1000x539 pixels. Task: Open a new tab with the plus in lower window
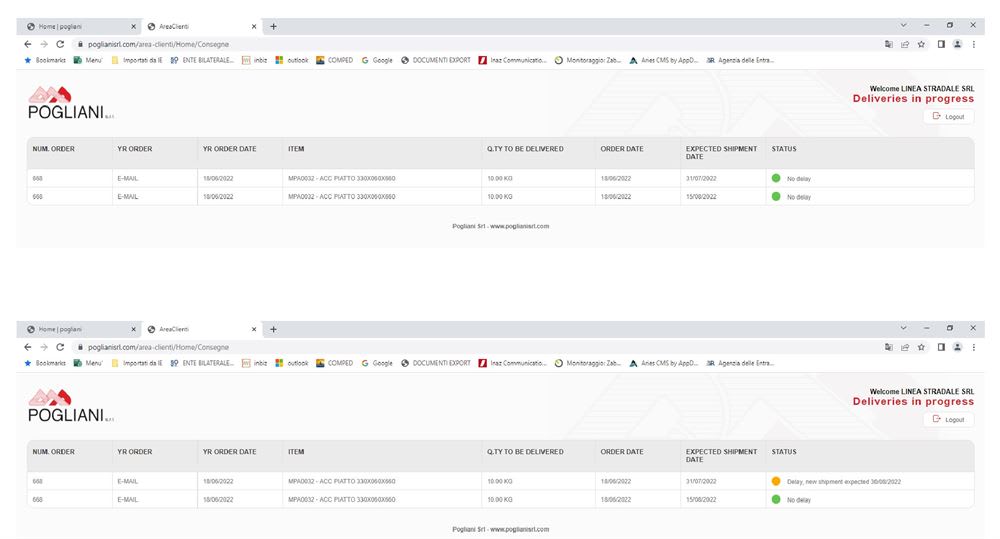[x=274, y=329]
